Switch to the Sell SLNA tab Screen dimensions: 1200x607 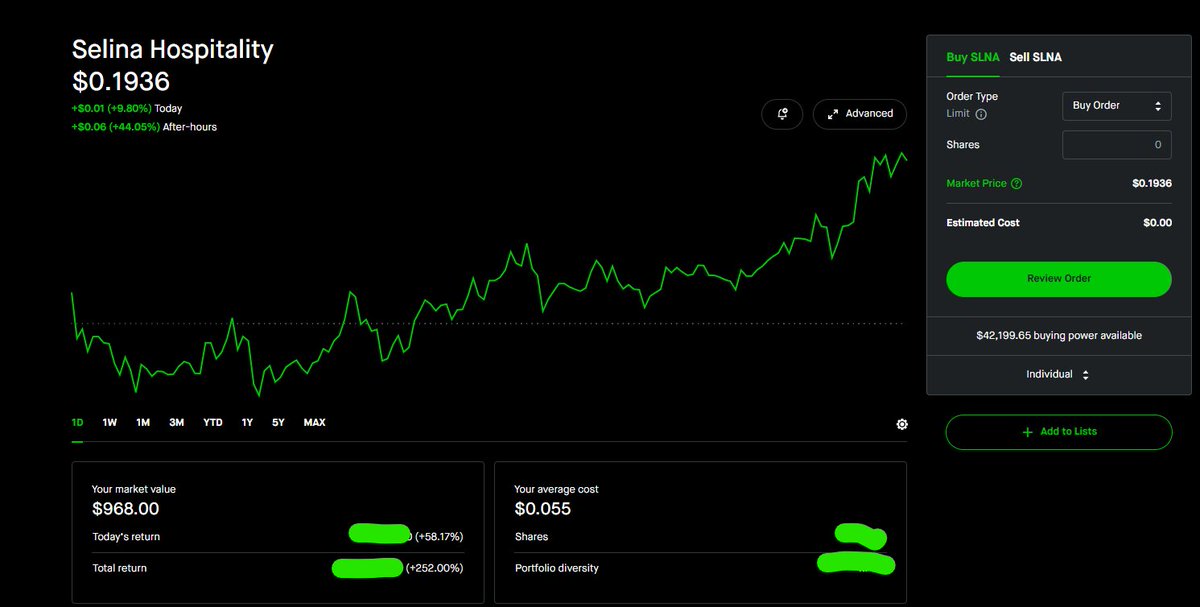[x=1035, y=57]
